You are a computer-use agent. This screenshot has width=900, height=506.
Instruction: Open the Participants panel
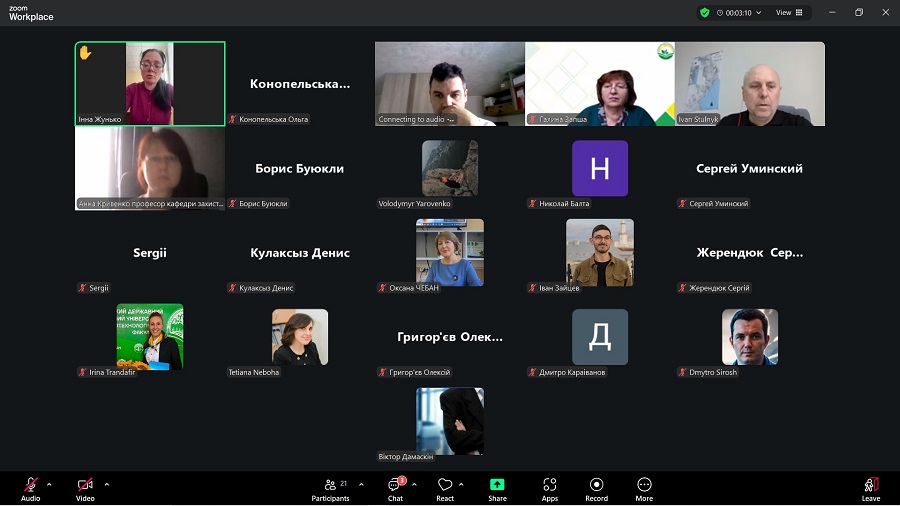pos(330,489)
